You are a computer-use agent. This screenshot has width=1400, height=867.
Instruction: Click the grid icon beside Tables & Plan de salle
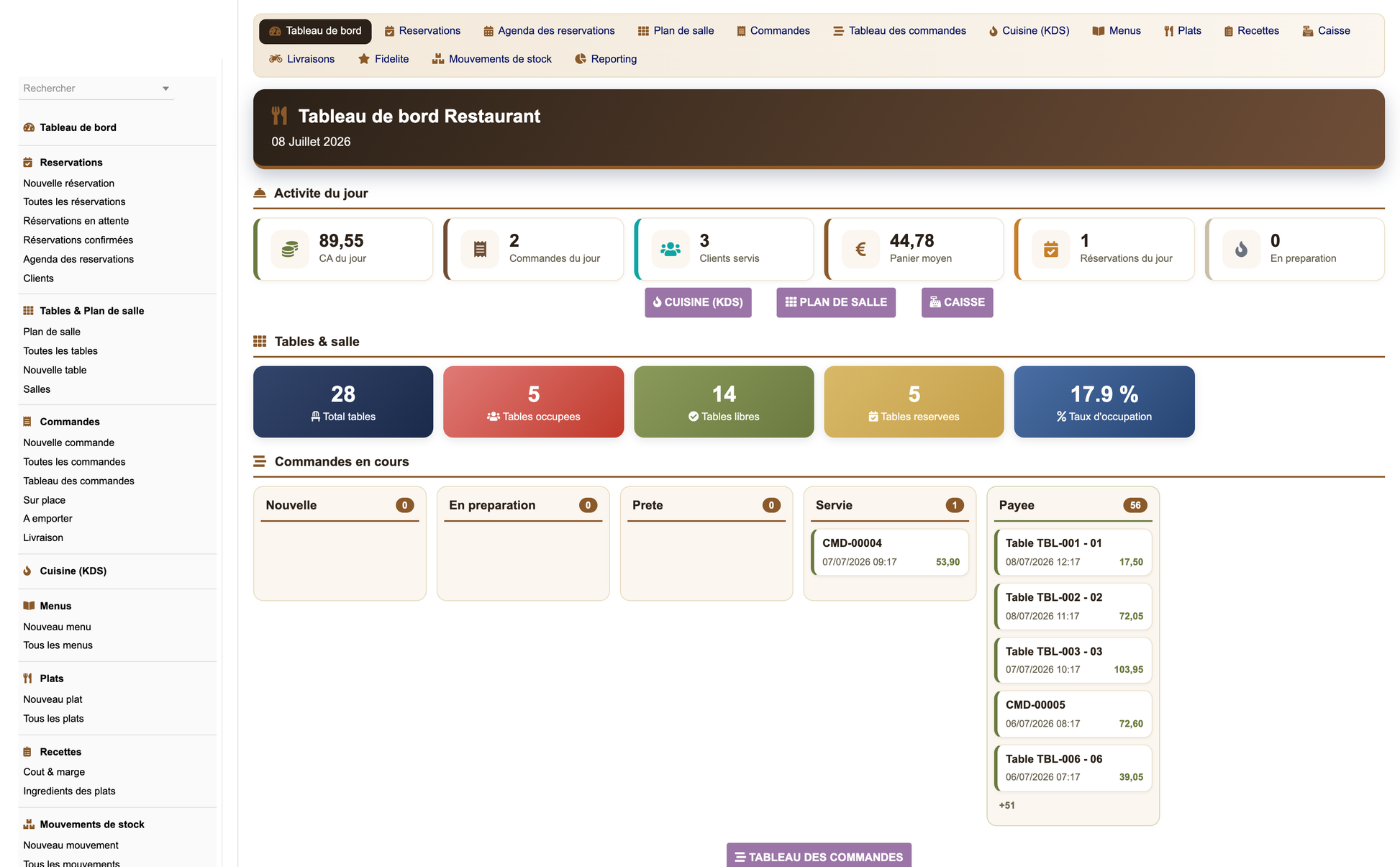pyautogui.click(x=28, y=311)
